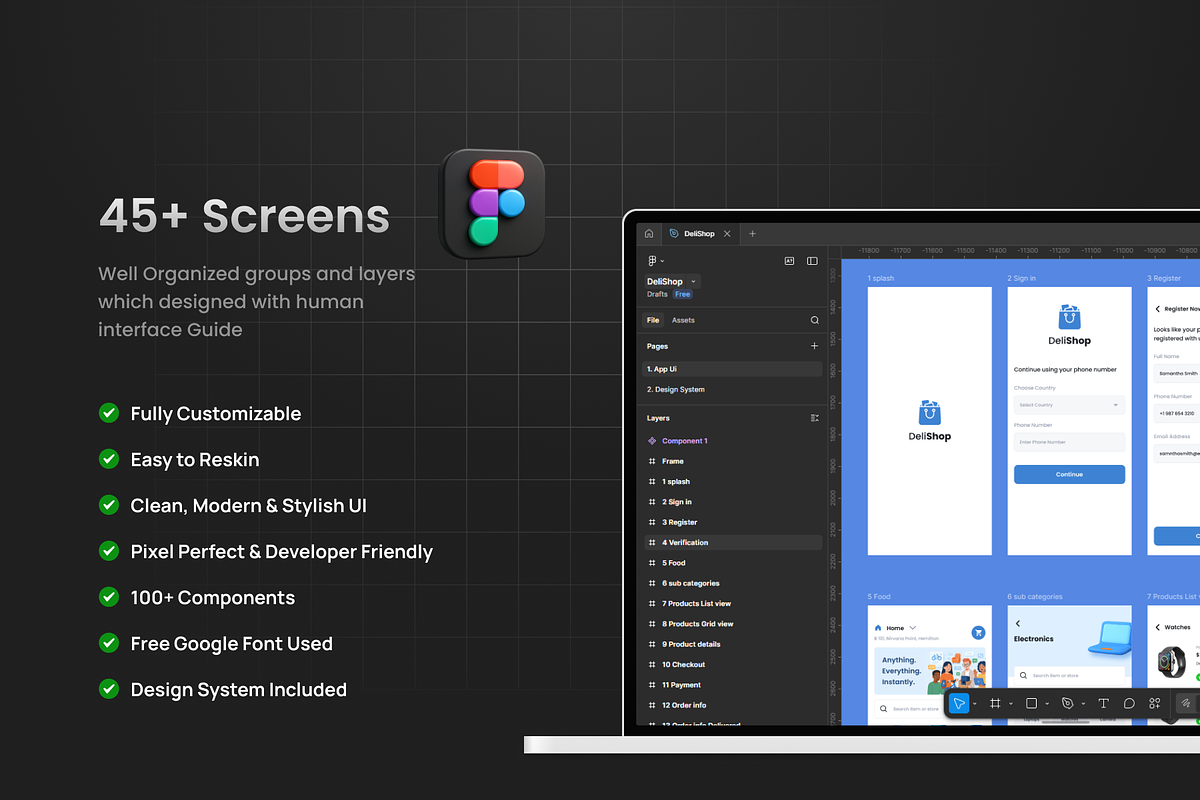
Task: Click the search icon beside Assets
Action: [x=815, y=320]
